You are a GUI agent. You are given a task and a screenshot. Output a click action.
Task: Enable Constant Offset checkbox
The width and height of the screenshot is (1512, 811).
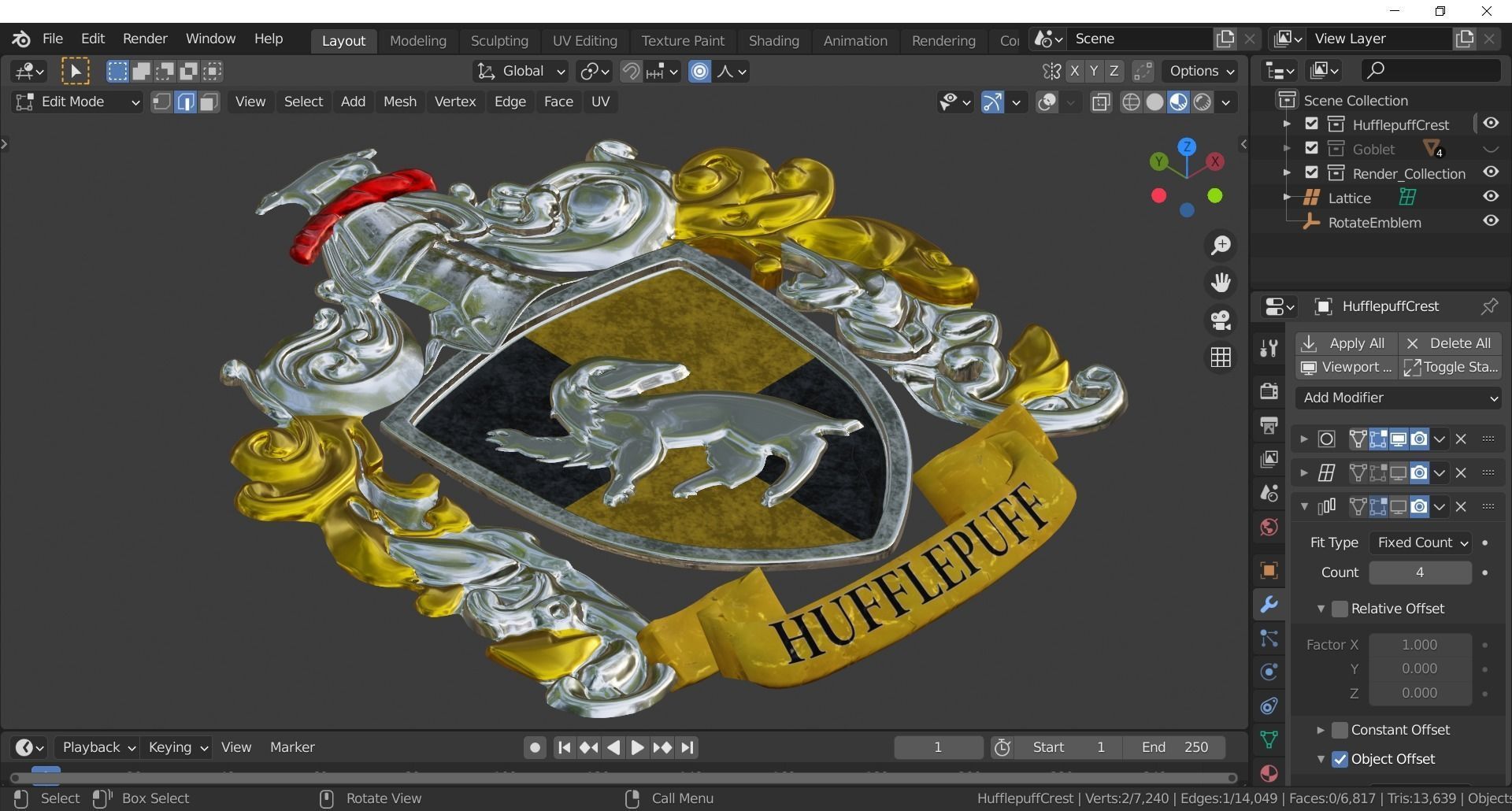click(1340, 730)
